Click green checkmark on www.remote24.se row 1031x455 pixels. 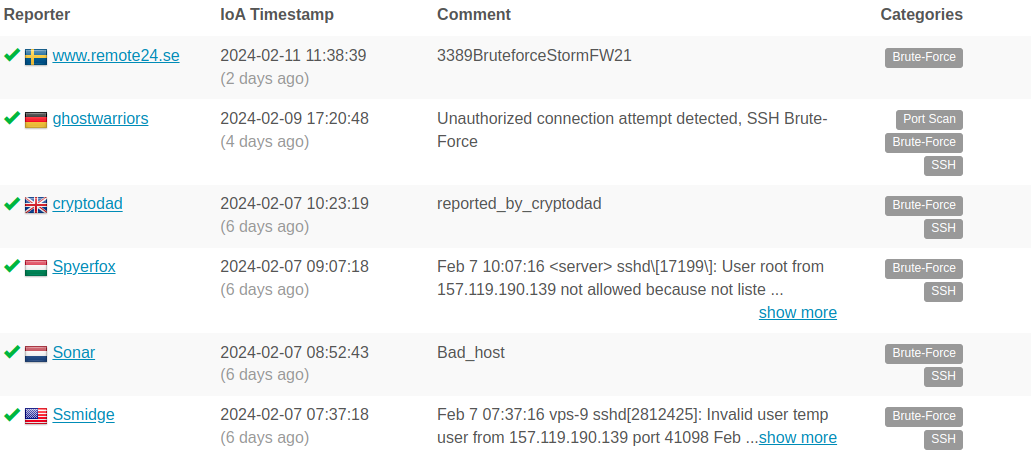[12, 55]
